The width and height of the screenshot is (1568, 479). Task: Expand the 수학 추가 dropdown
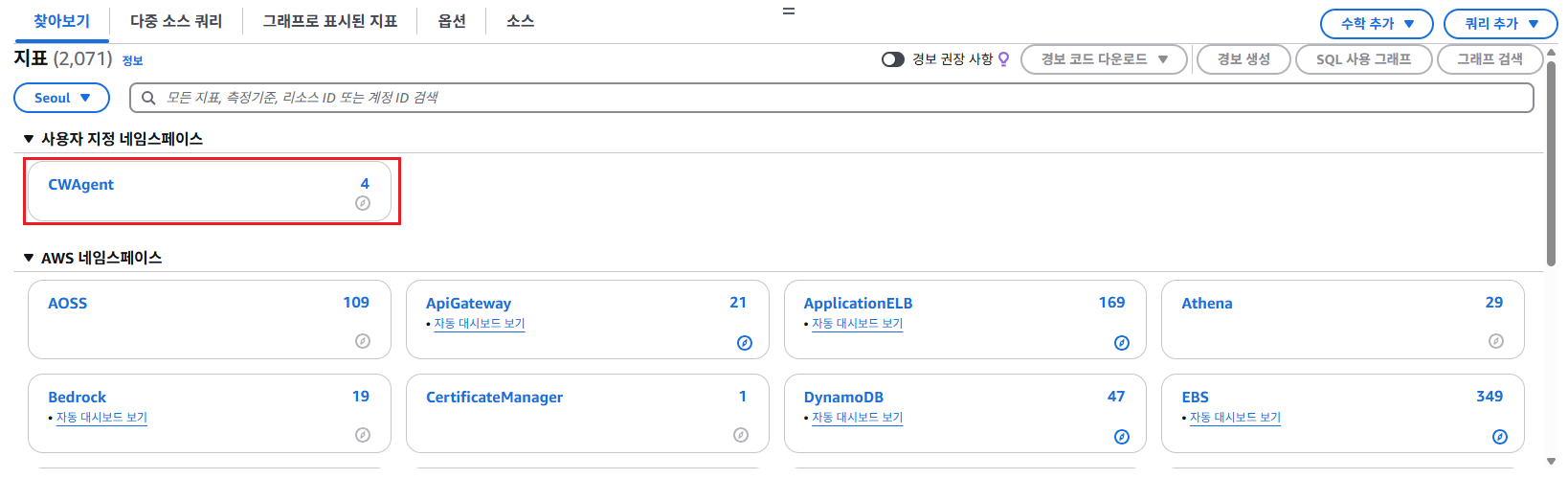(1377, 24)
